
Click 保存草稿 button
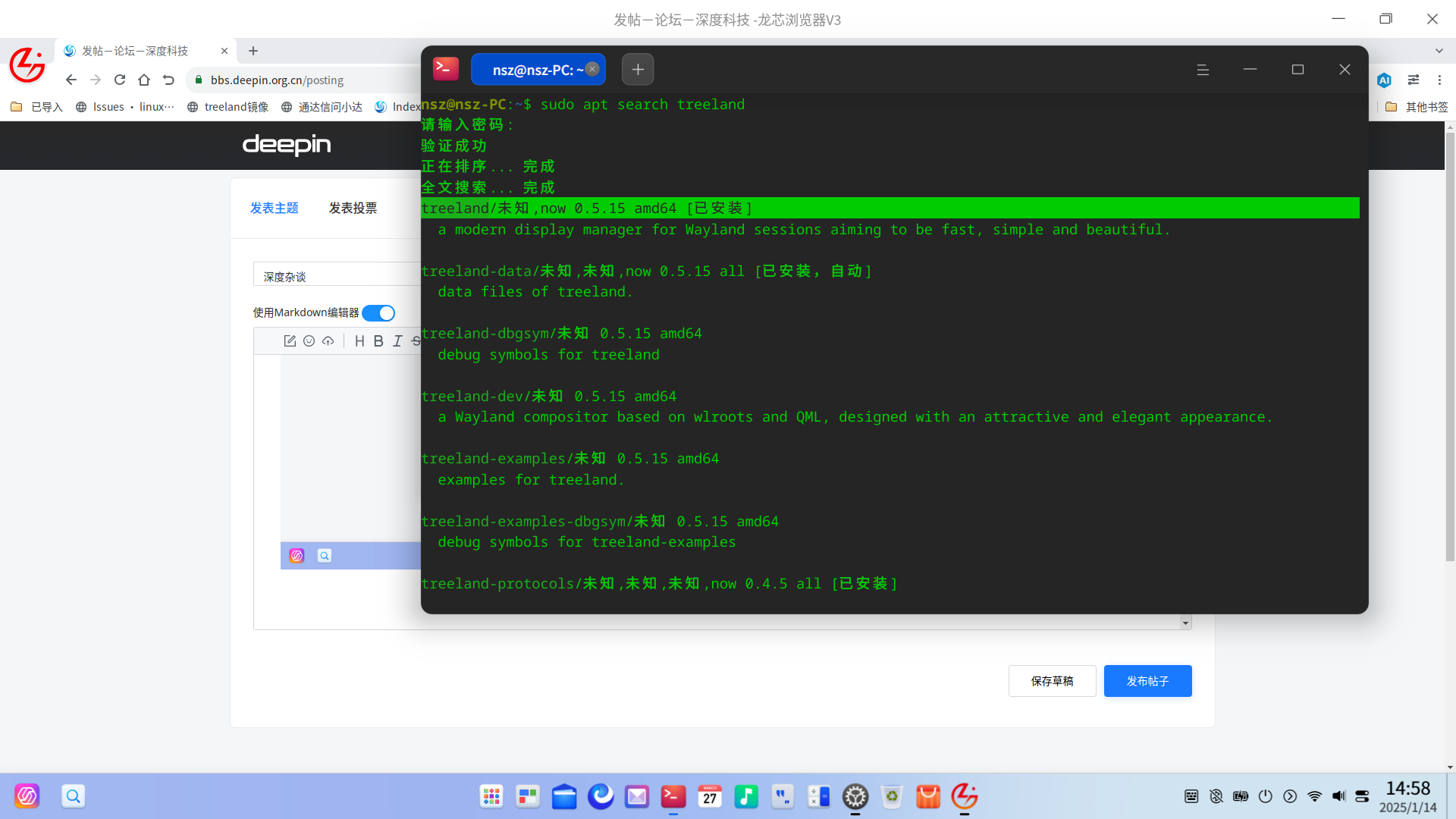pyautogui.click(x=1052, y=681)
